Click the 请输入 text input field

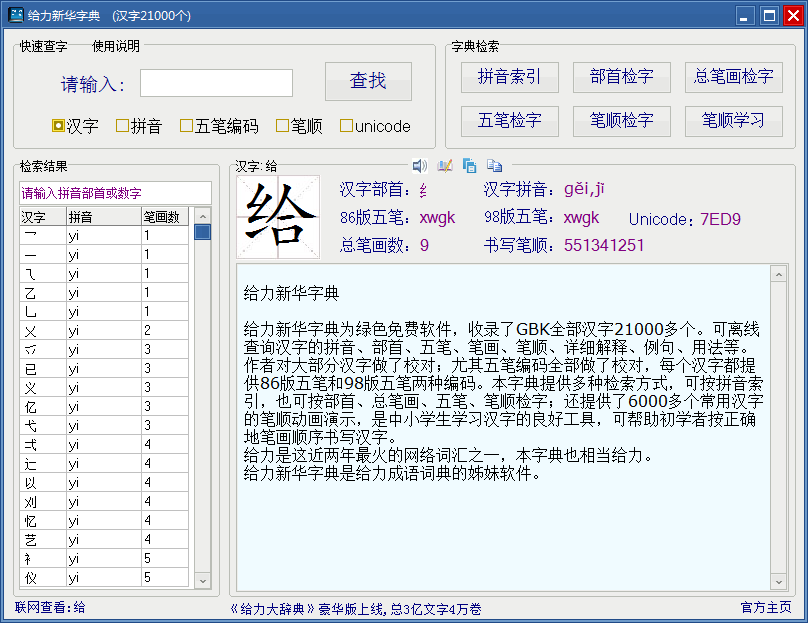[216, 83]
